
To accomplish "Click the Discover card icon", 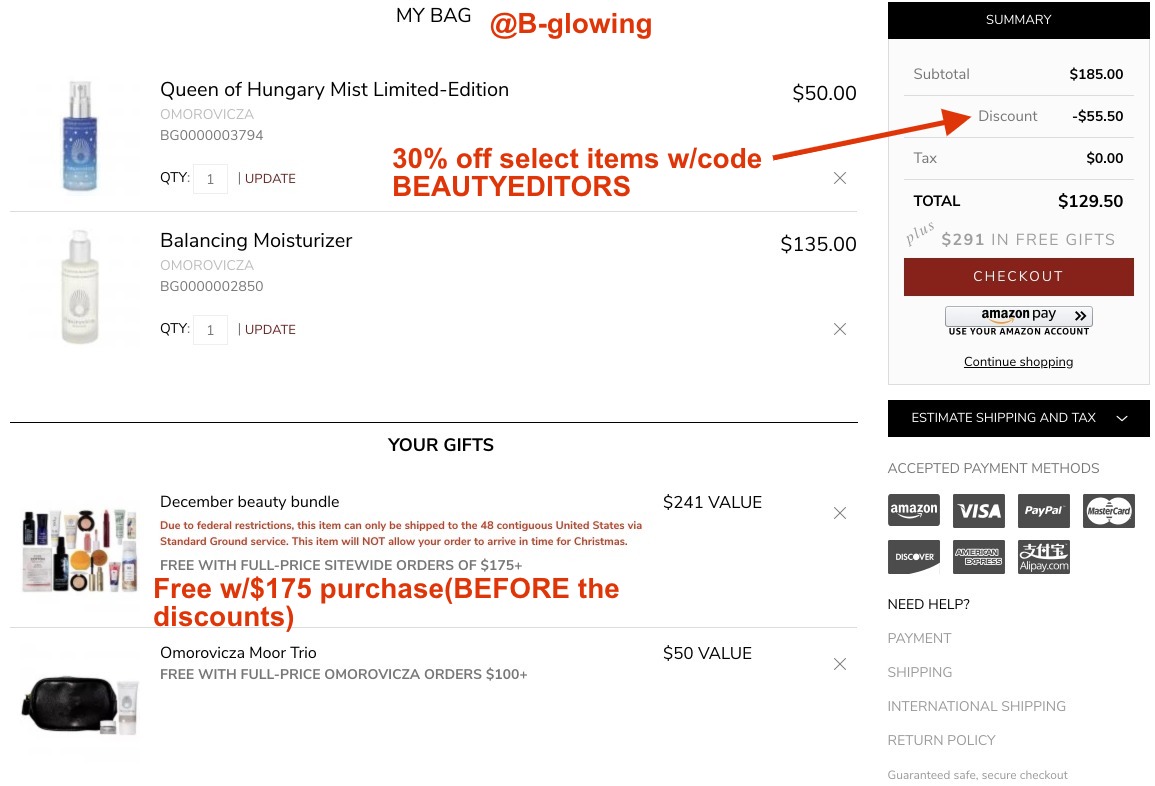I will point(913,557).
